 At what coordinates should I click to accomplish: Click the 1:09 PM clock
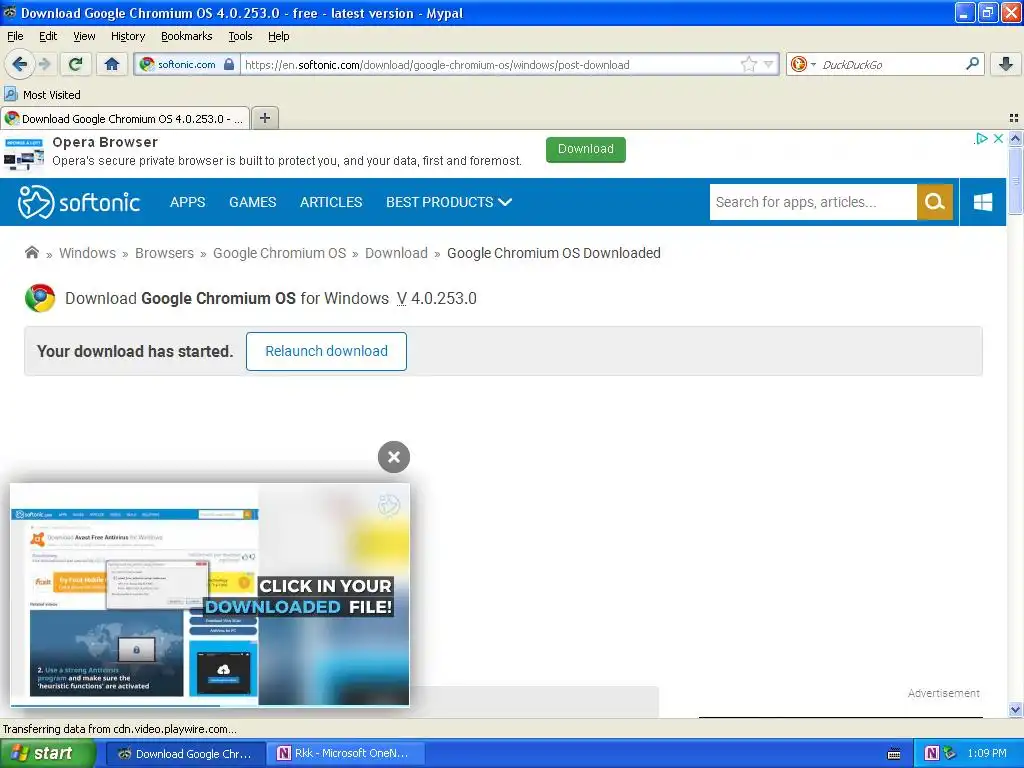(x=987, y=754)
